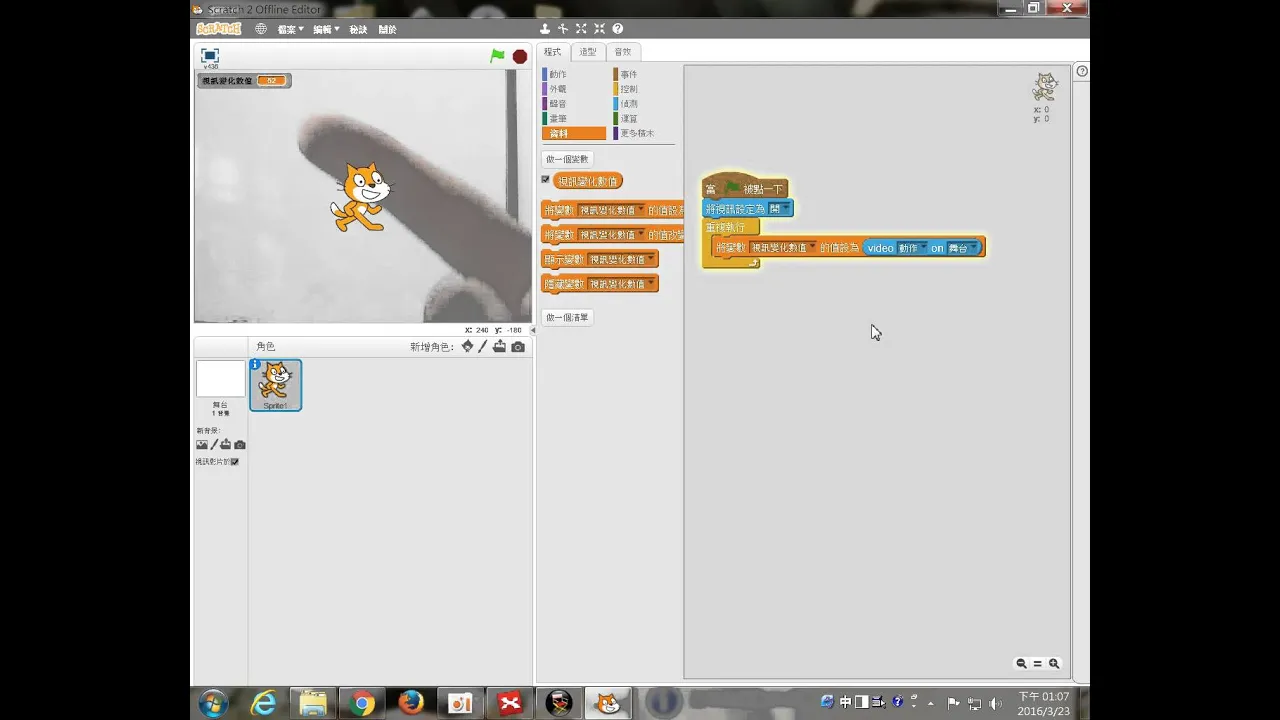Open the language globe menu
Image resolution: width=1280 pixels, height=720 pixels.
[x=261, y=29]
